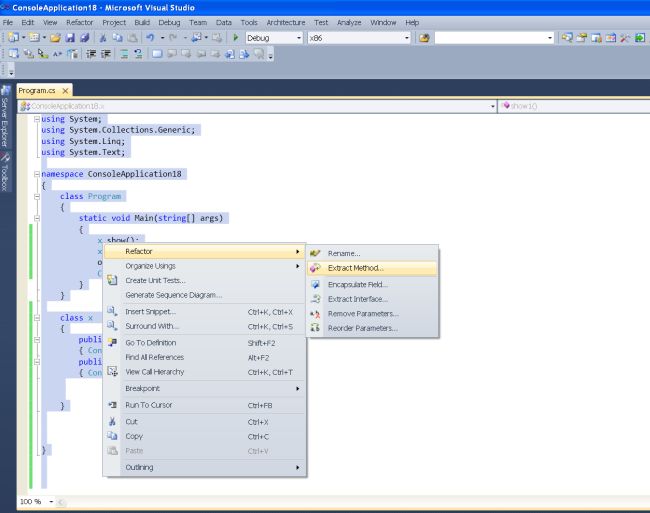The width and height of the screenshot is (650, 513).
Task: Expand the Organize Usings submenu
Action: point(205,266)
